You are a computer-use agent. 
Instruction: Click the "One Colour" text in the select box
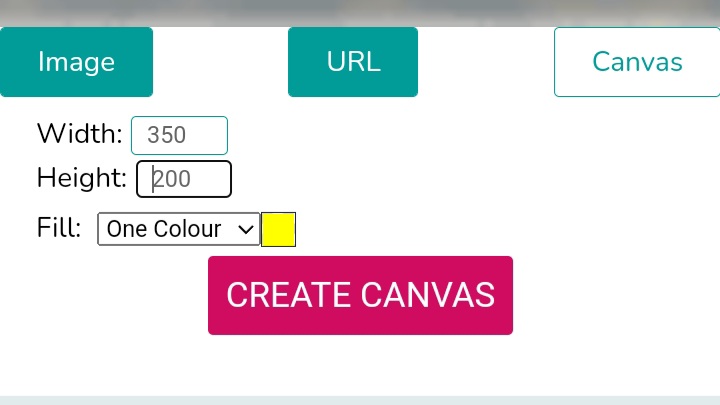click(x=167, y=229)
